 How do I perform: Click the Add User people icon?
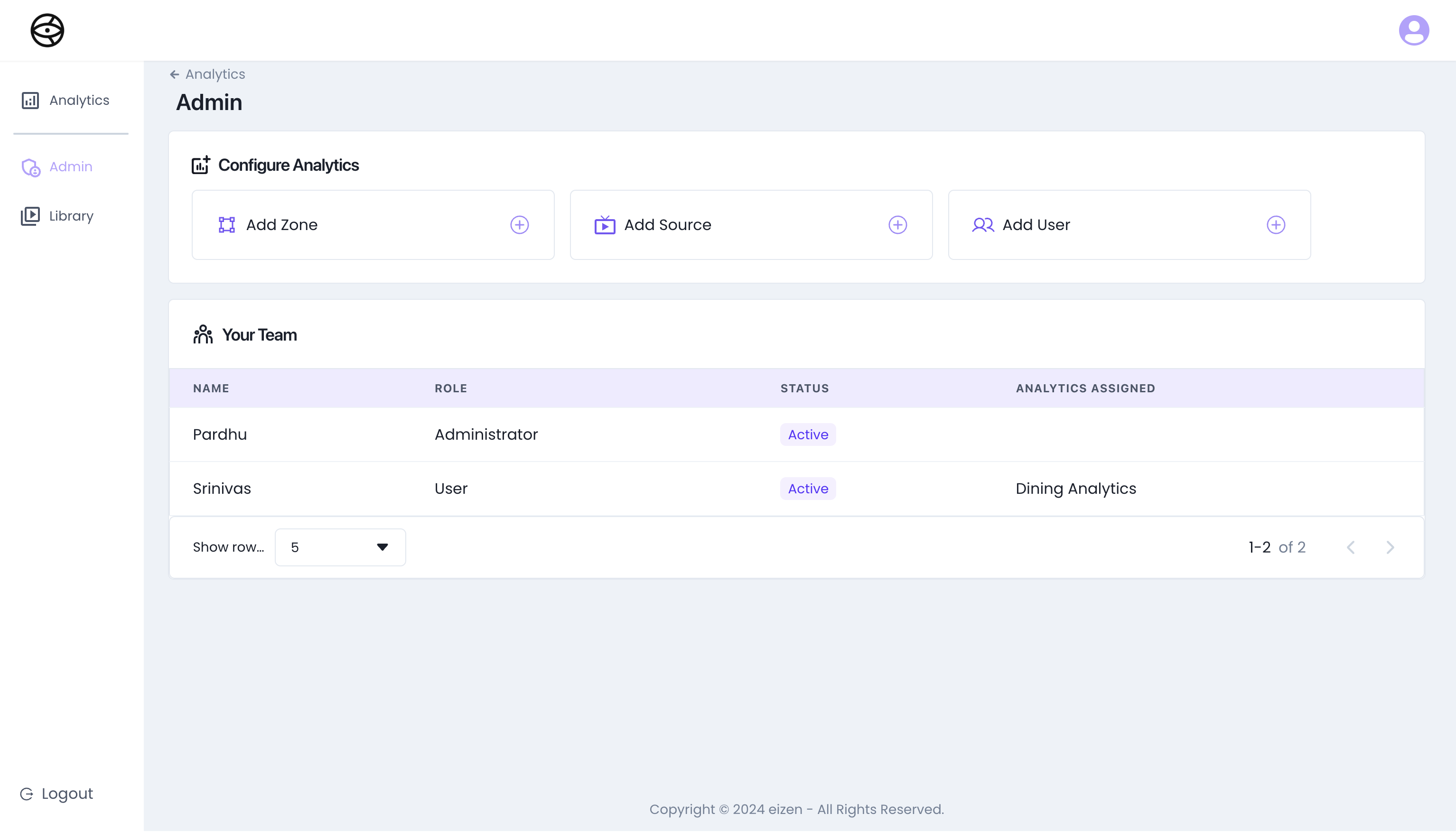[983, 224]
